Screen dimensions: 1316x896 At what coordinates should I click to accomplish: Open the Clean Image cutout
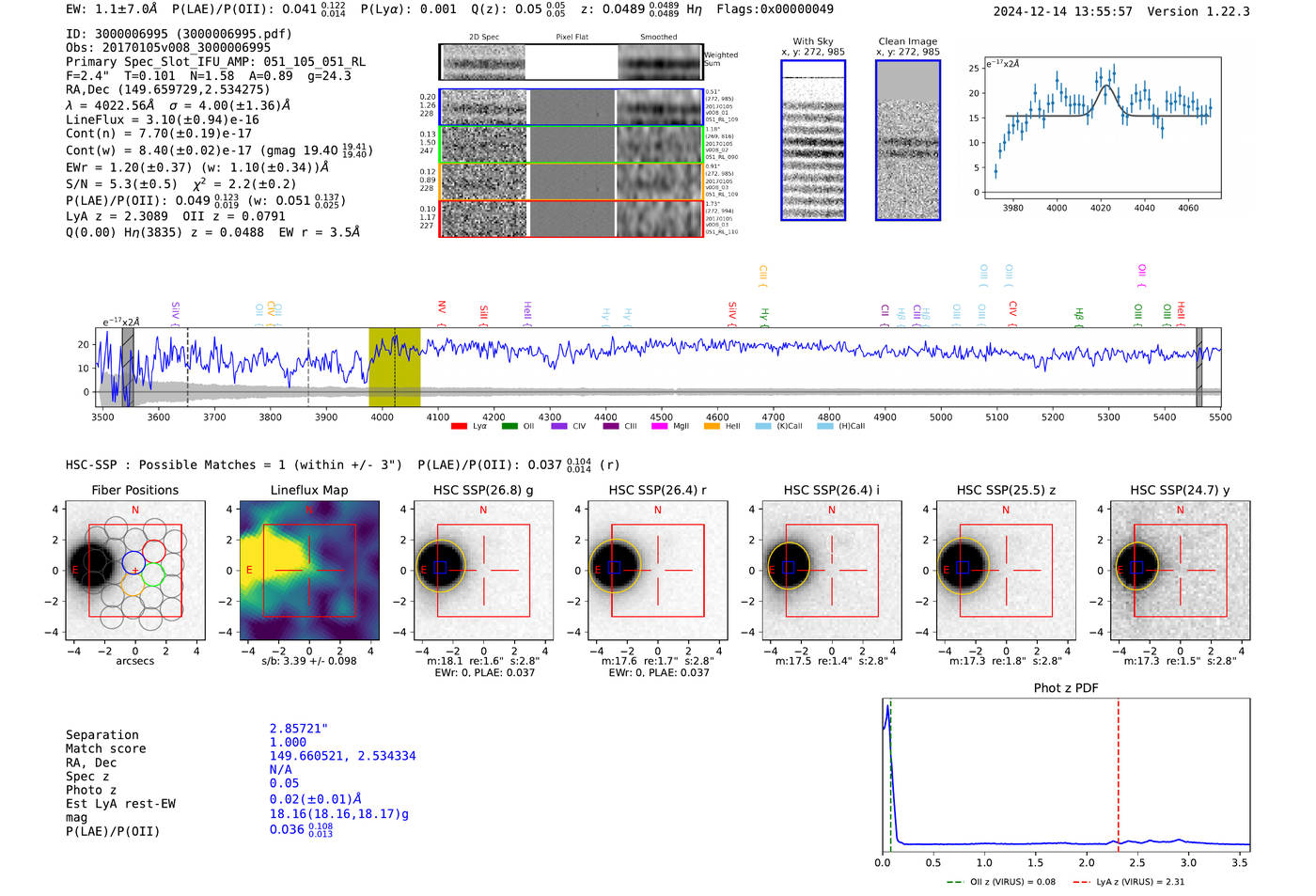908,140
